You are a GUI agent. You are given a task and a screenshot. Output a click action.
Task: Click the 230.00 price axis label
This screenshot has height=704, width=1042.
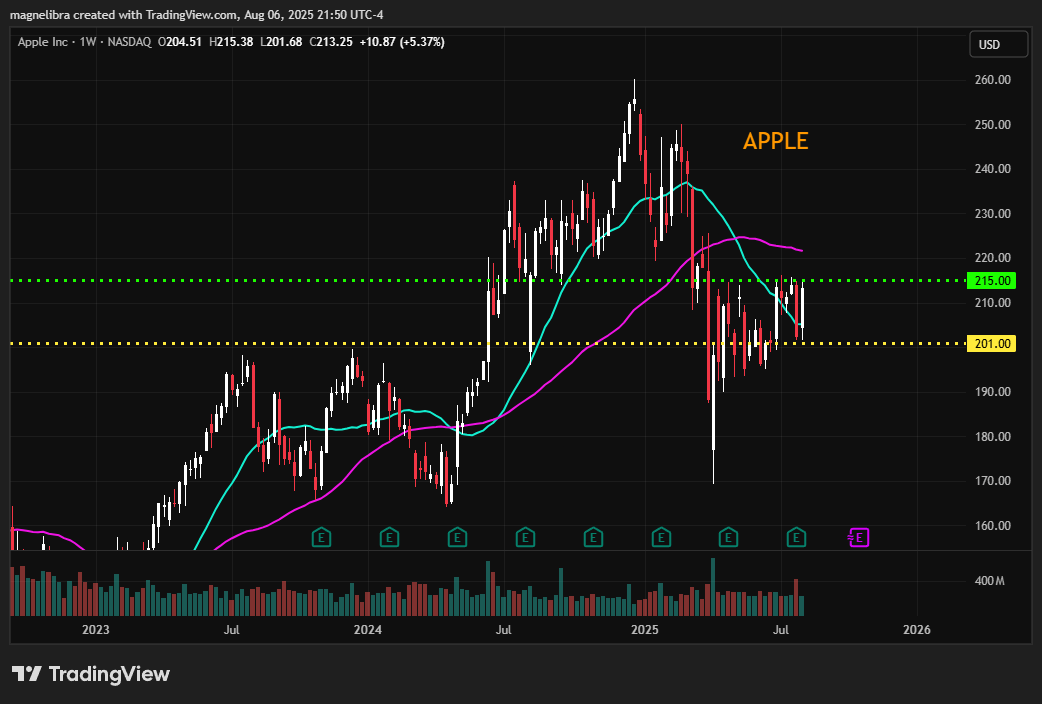[x=993, y=213]
